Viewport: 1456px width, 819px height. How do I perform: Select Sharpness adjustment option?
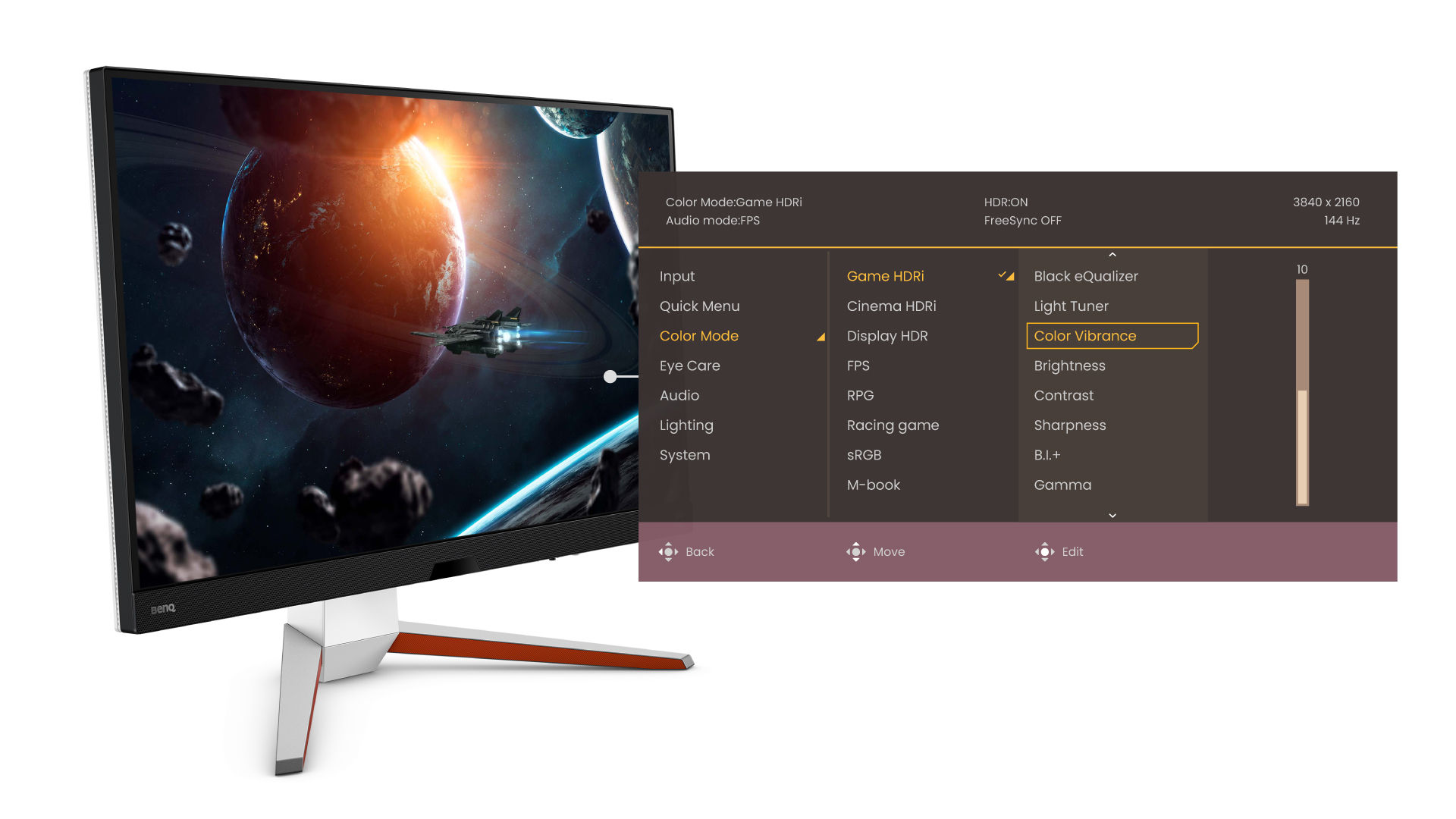[1071, 425]
